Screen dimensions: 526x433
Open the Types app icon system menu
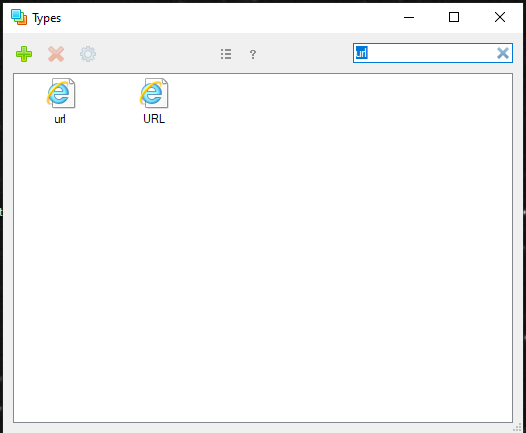(19, 17)
